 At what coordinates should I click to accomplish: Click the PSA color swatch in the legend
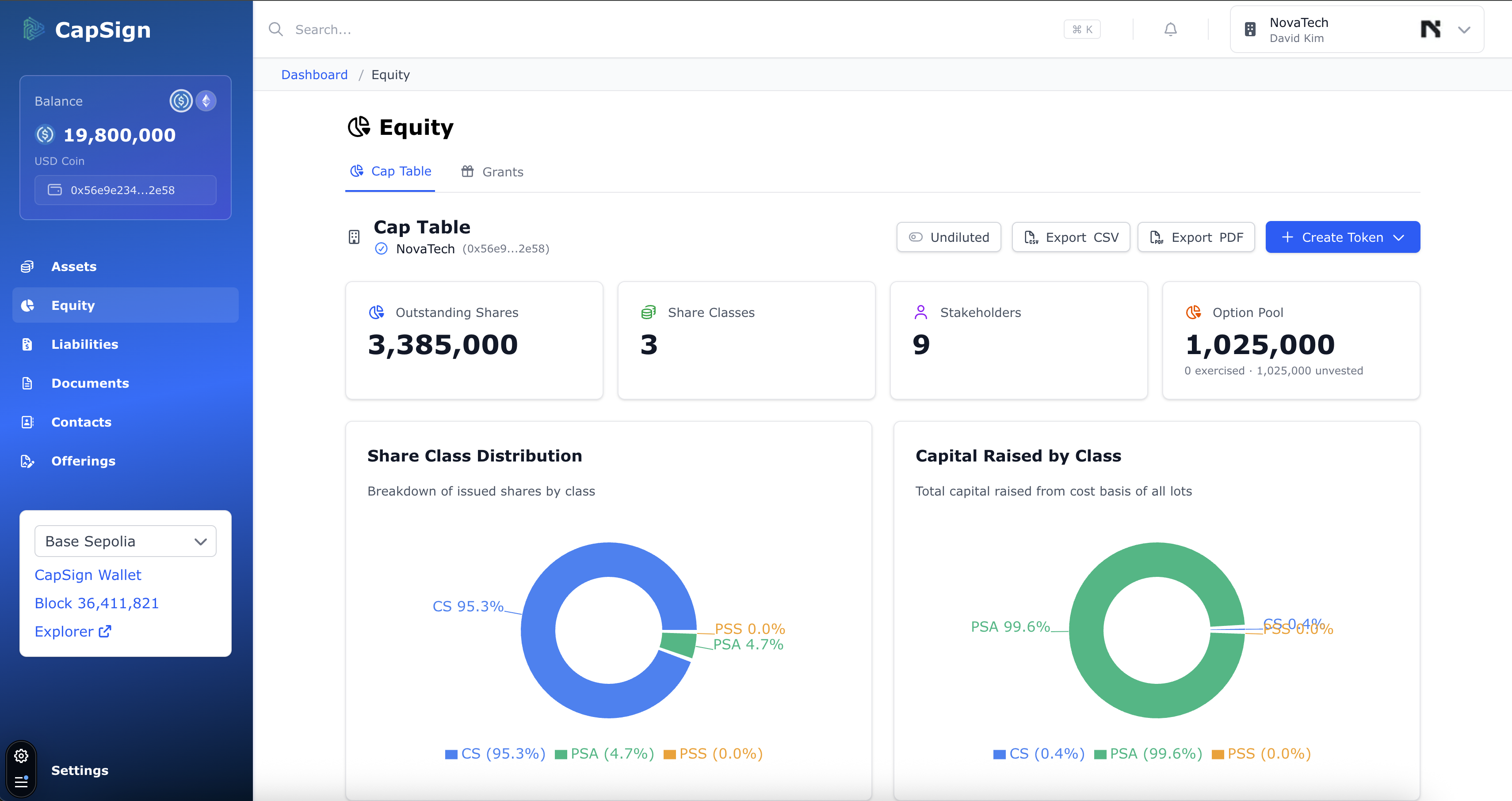coord(560,753)
